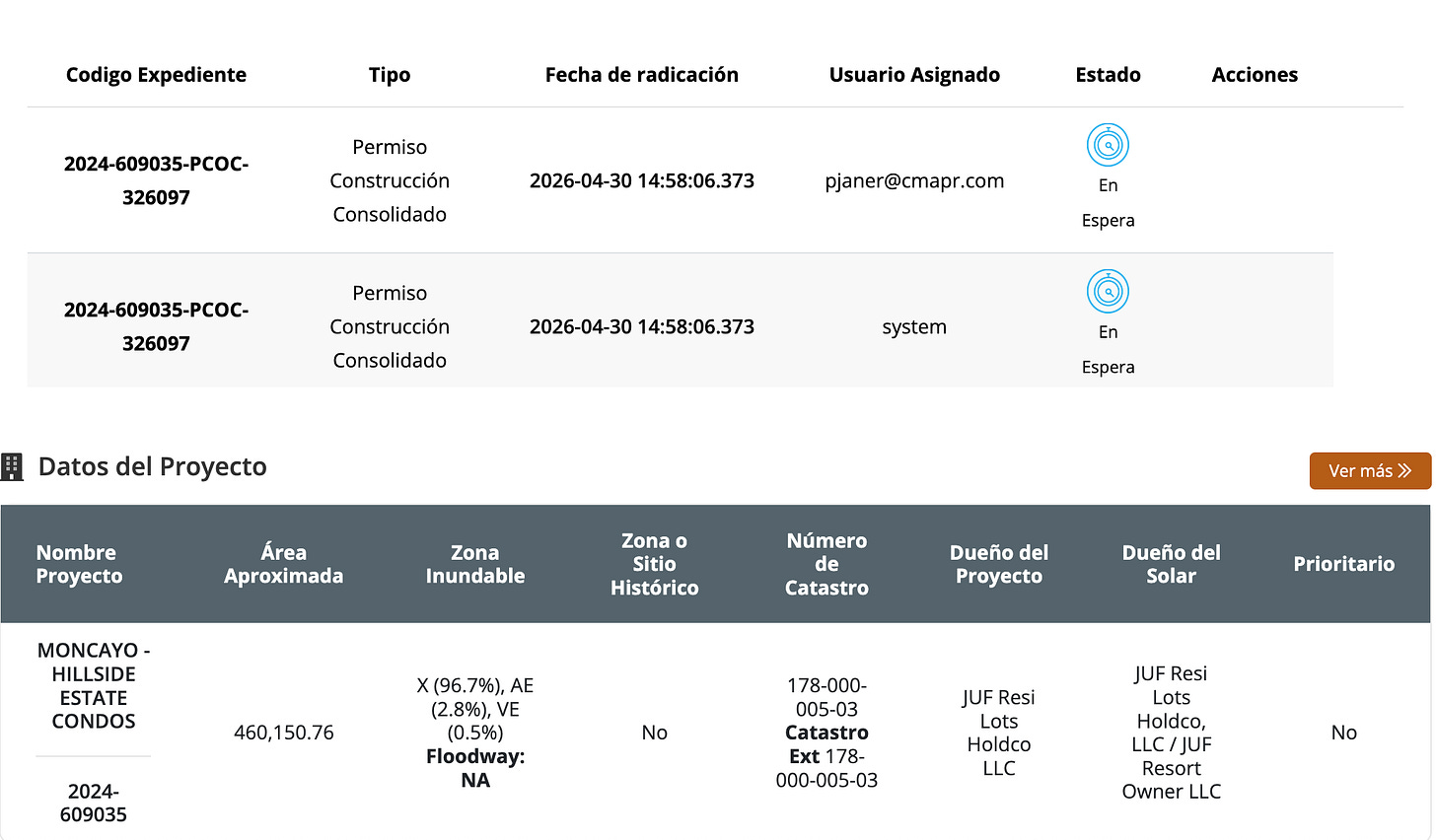Sort by Fecha de radicación header
Image resolution: width=1436 pixels, height=840 pixels.
(642, 75)
